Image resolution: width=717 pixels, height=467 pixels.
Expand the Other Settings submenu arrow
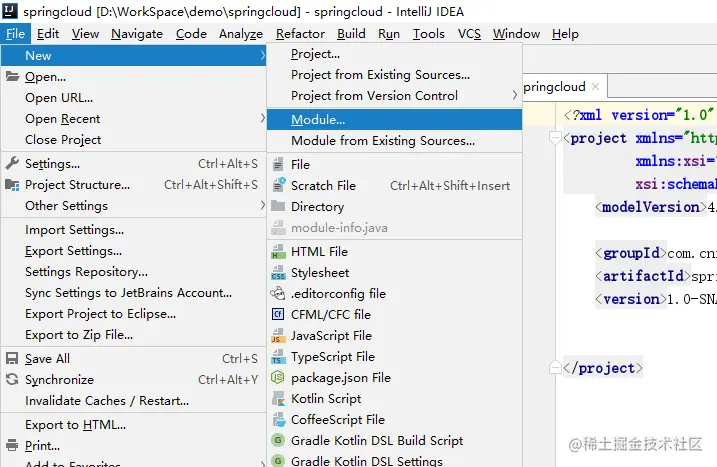point(262,205)
